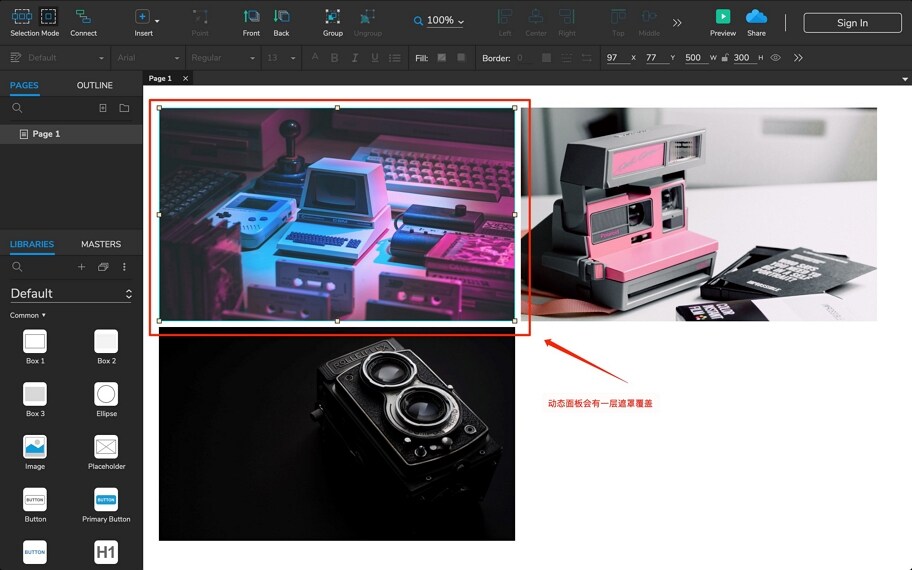The height and width of the screenshot is (570, 912).
Task: Collapse the Common widgets section
Action: pos(27,315)
